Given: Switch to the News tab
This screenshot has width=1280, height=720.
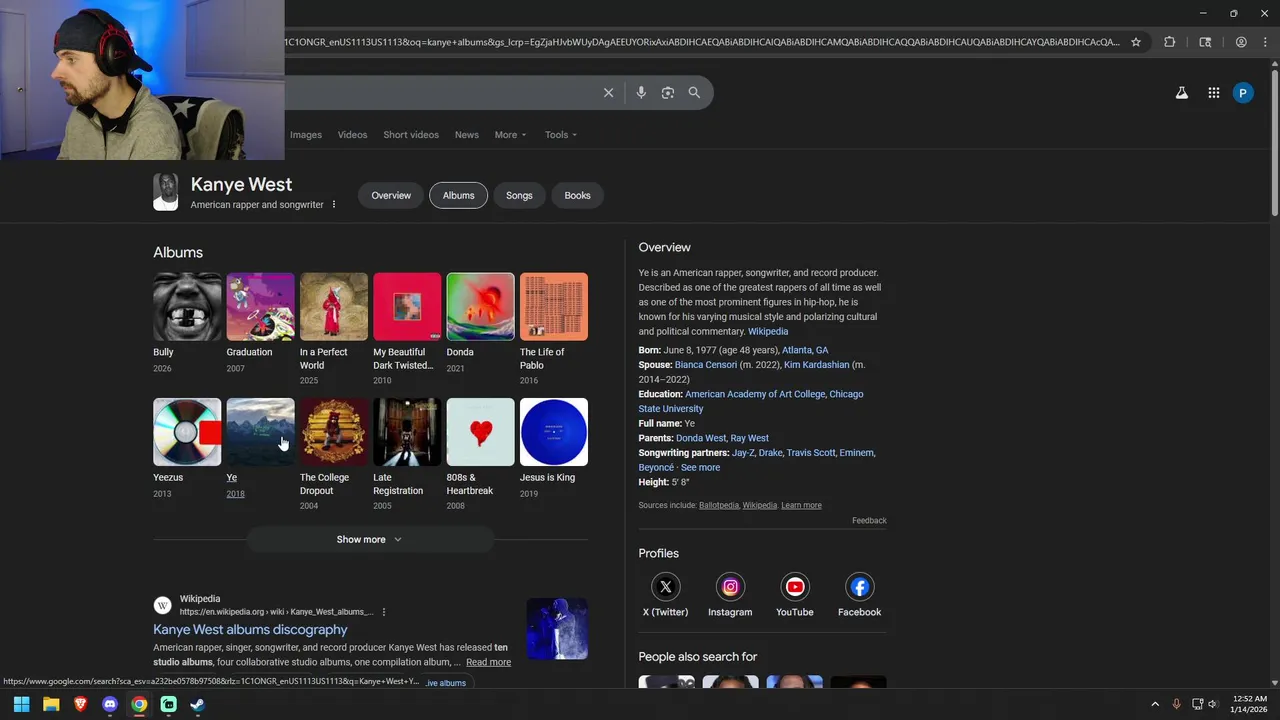Looking at the screenshot, I should (x=467, y=135).
